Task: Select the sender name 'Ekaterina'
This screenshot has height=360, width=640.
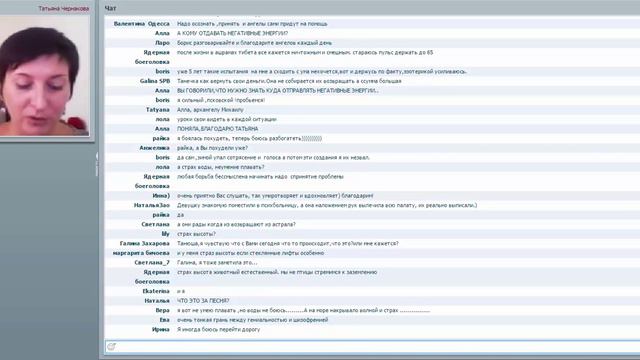Action: (156, 291)
